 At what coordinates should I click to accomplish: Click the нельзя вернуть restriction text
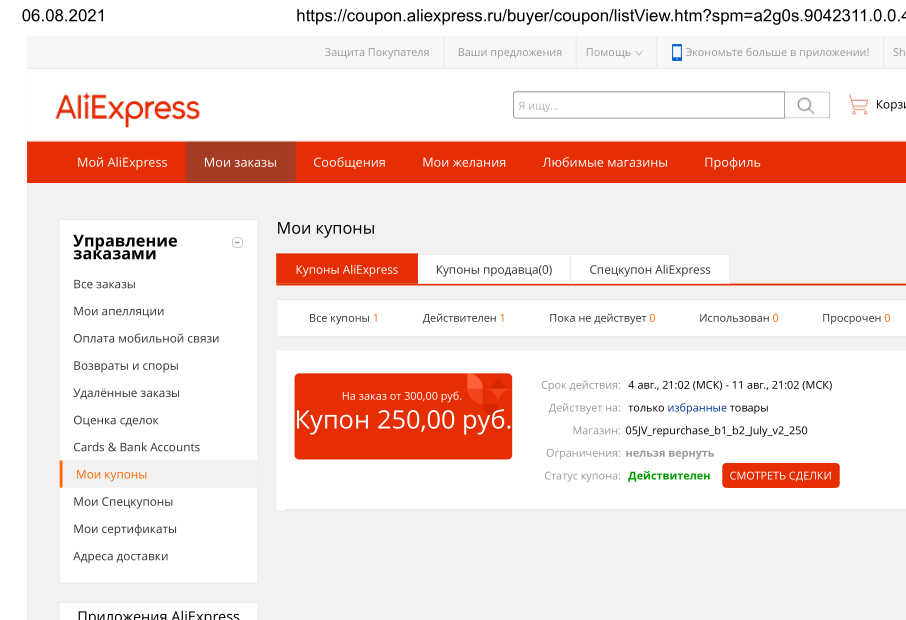click(x=670, y=453)
